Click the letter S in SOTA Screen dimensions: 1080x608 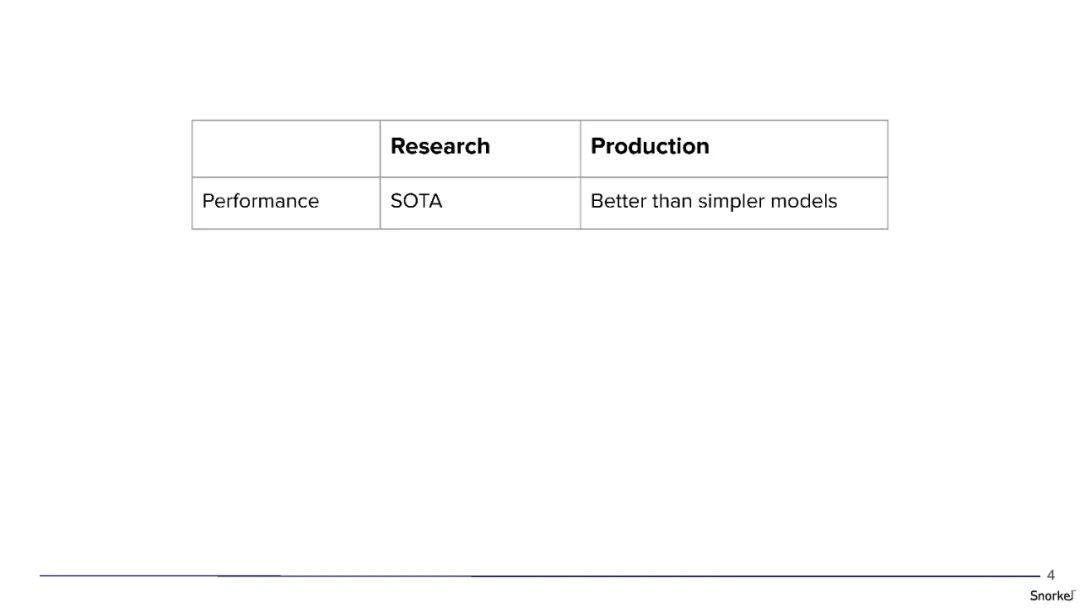point(396,201)
